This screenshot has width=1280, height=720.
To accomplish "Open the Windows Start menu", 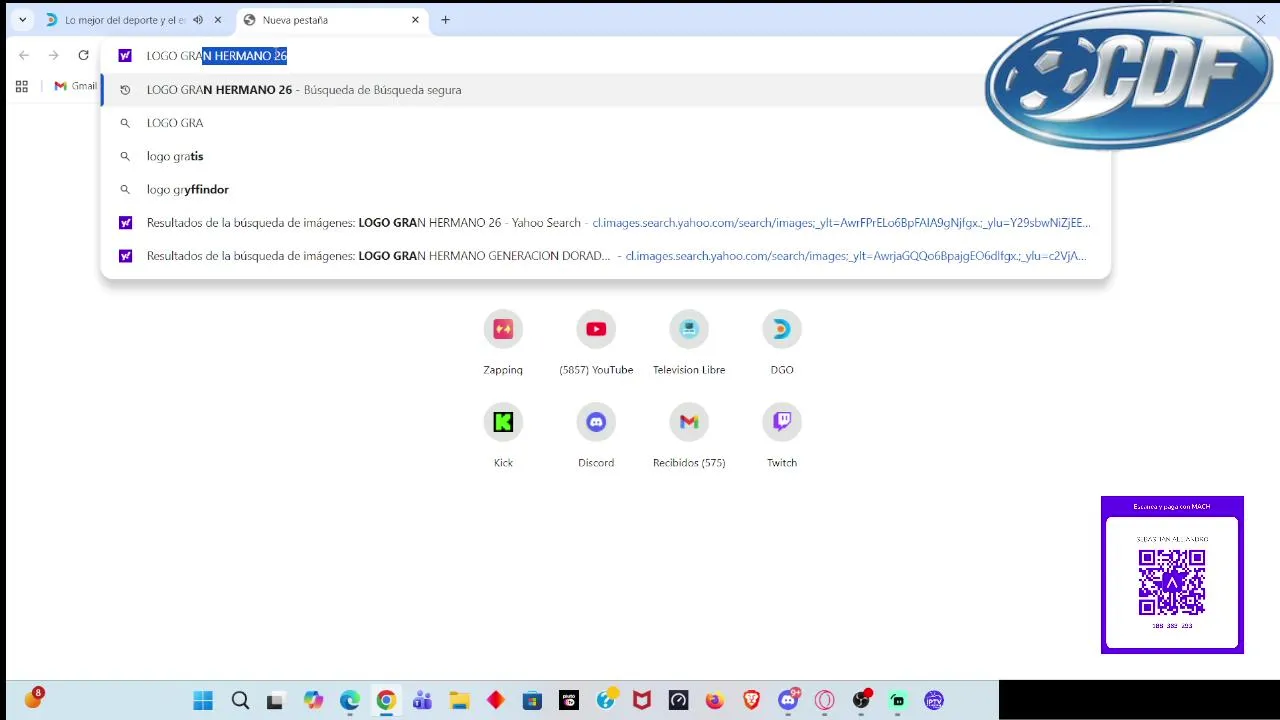I will coord(203,700).
